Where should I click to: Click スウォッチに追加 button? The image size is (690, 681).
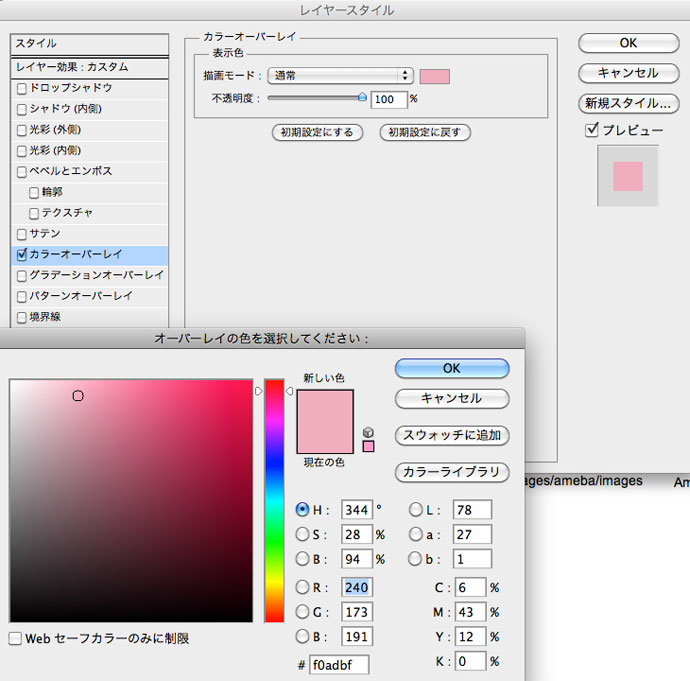(452, 435)
